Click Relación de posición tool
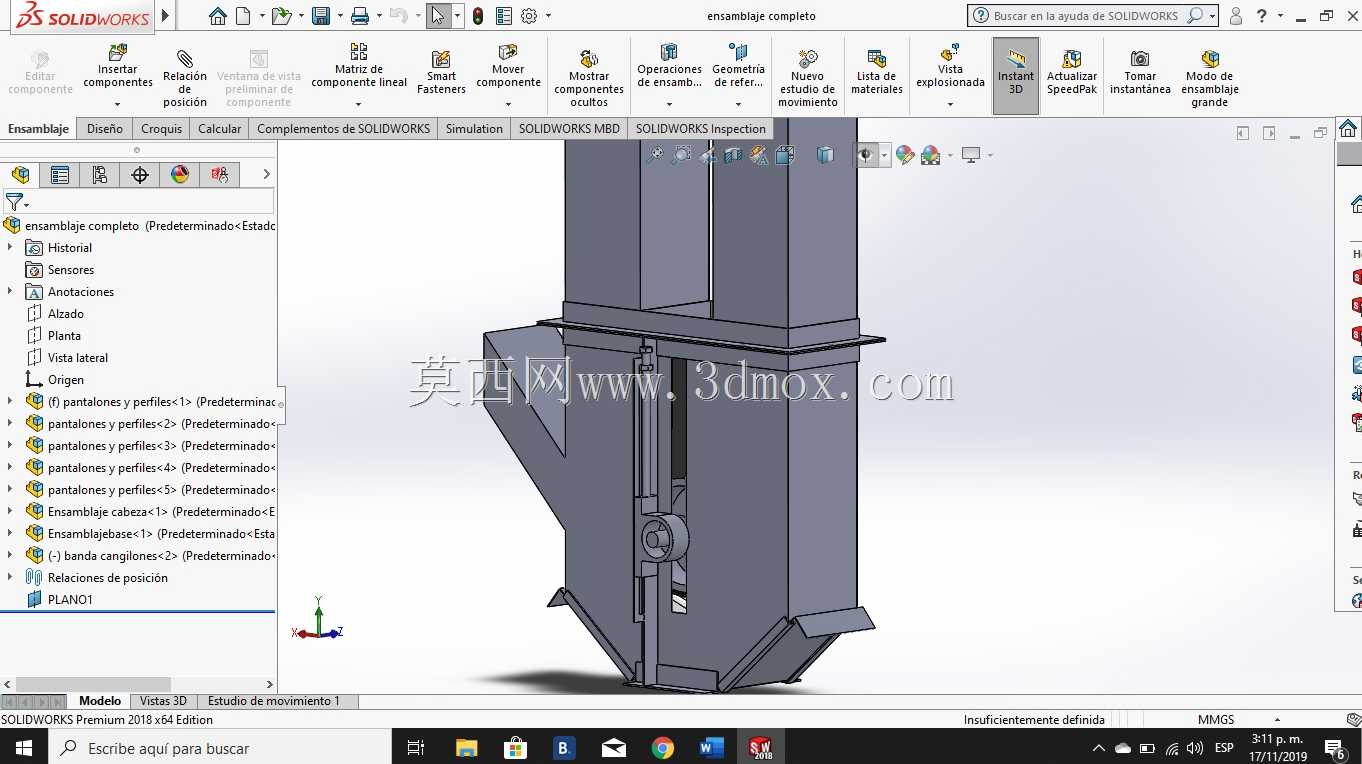 (185, 78)
